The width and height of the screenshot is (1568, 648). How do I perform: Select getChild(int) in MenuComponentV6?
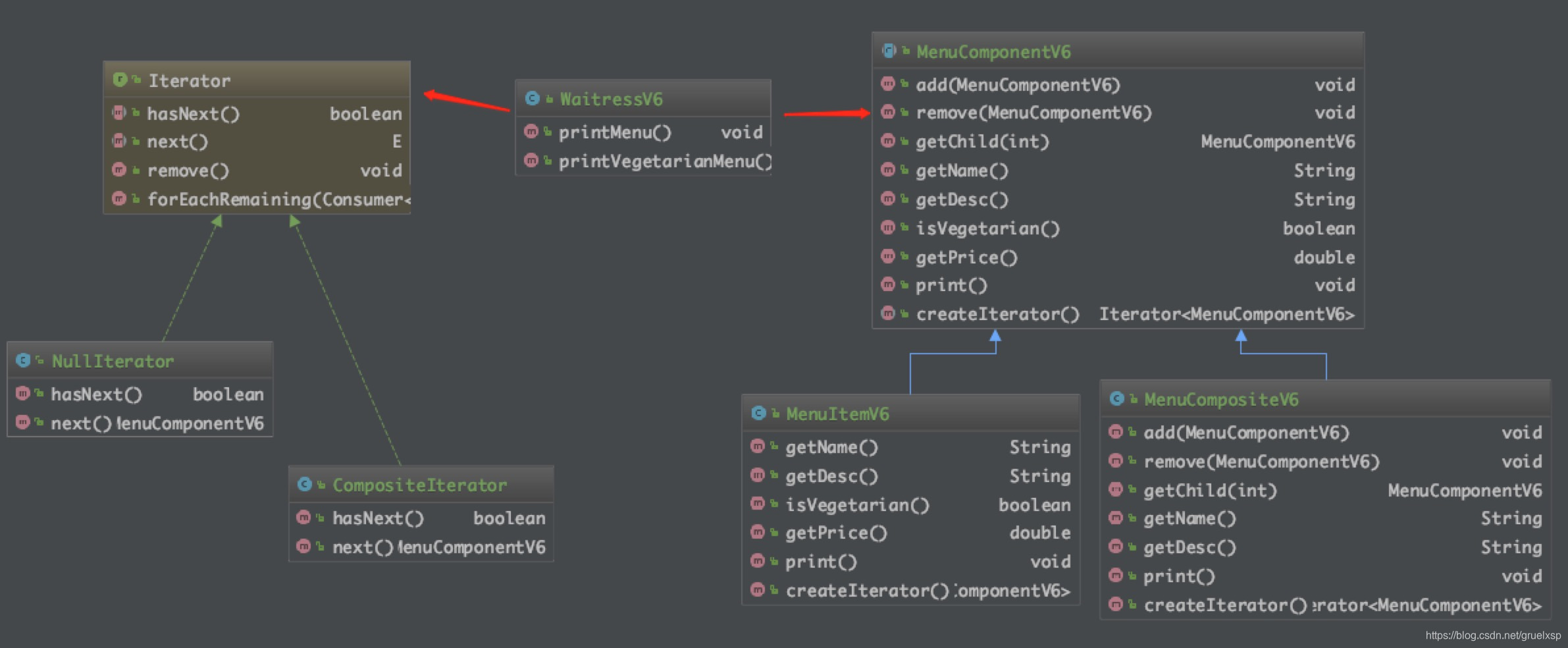(x=982, y=142)
